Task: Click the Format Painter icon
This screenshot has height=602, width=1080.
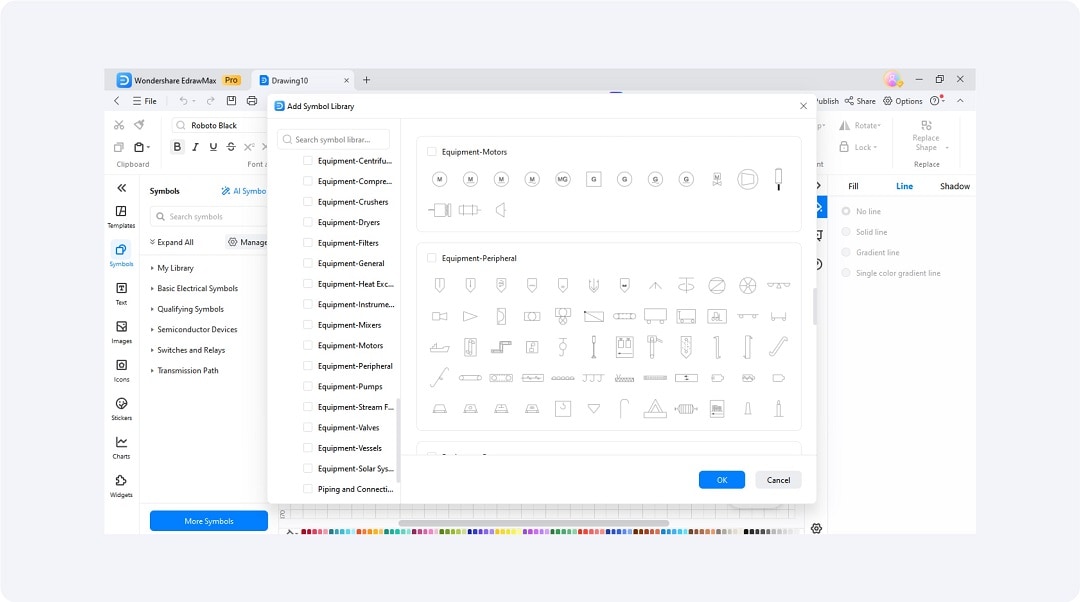Action: pos(140,125)
